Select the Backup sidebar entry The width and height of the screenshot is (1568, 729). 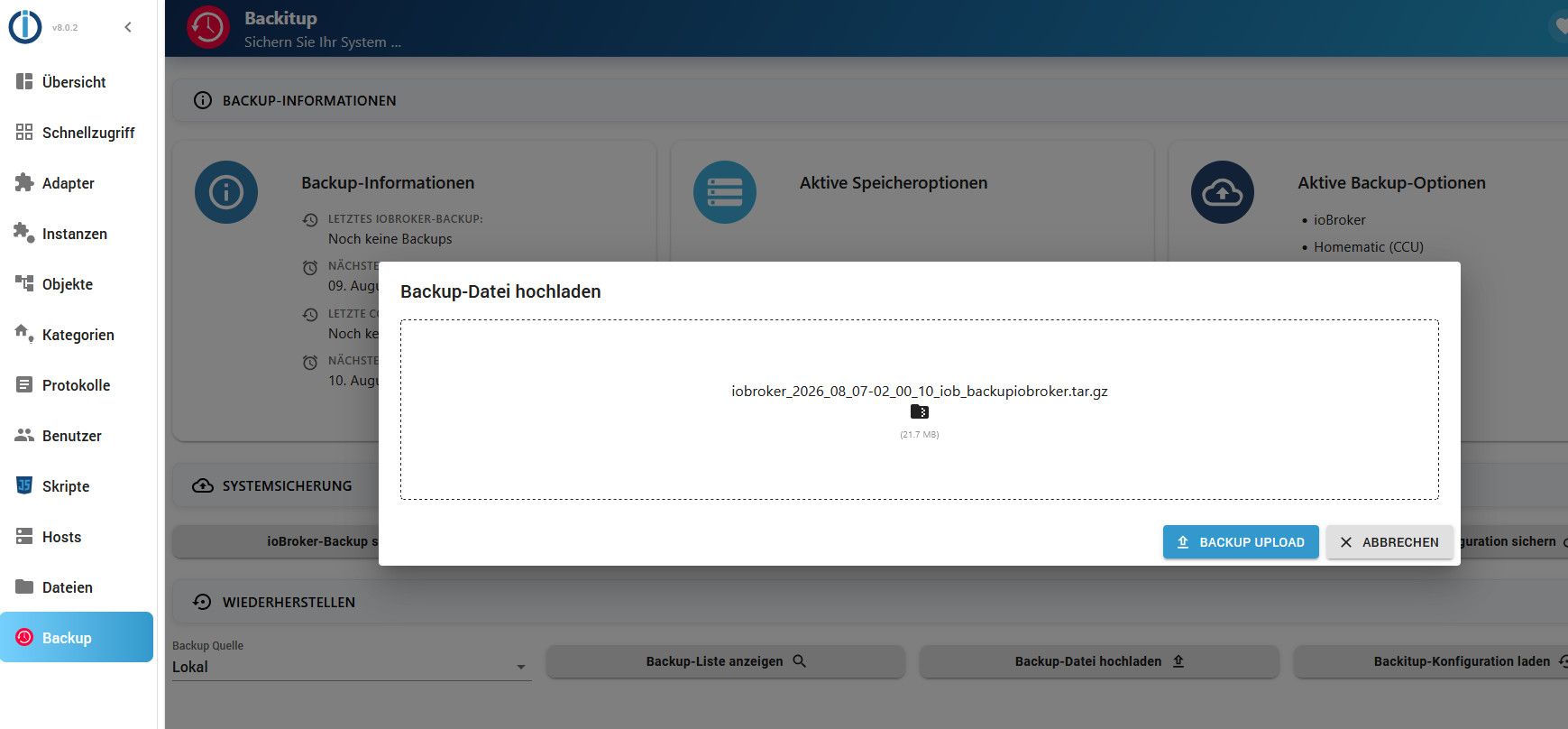(x=77, y=637)
